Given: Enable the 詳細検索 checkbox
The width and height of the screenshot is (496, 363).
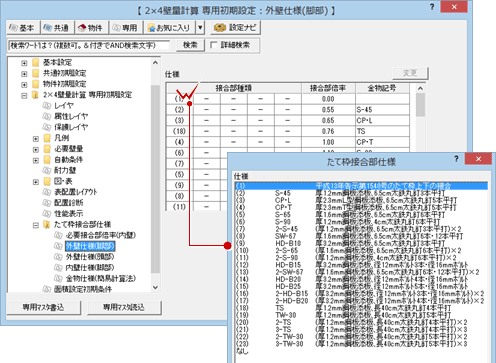Looking at the screenshot, I should point(214,45).
